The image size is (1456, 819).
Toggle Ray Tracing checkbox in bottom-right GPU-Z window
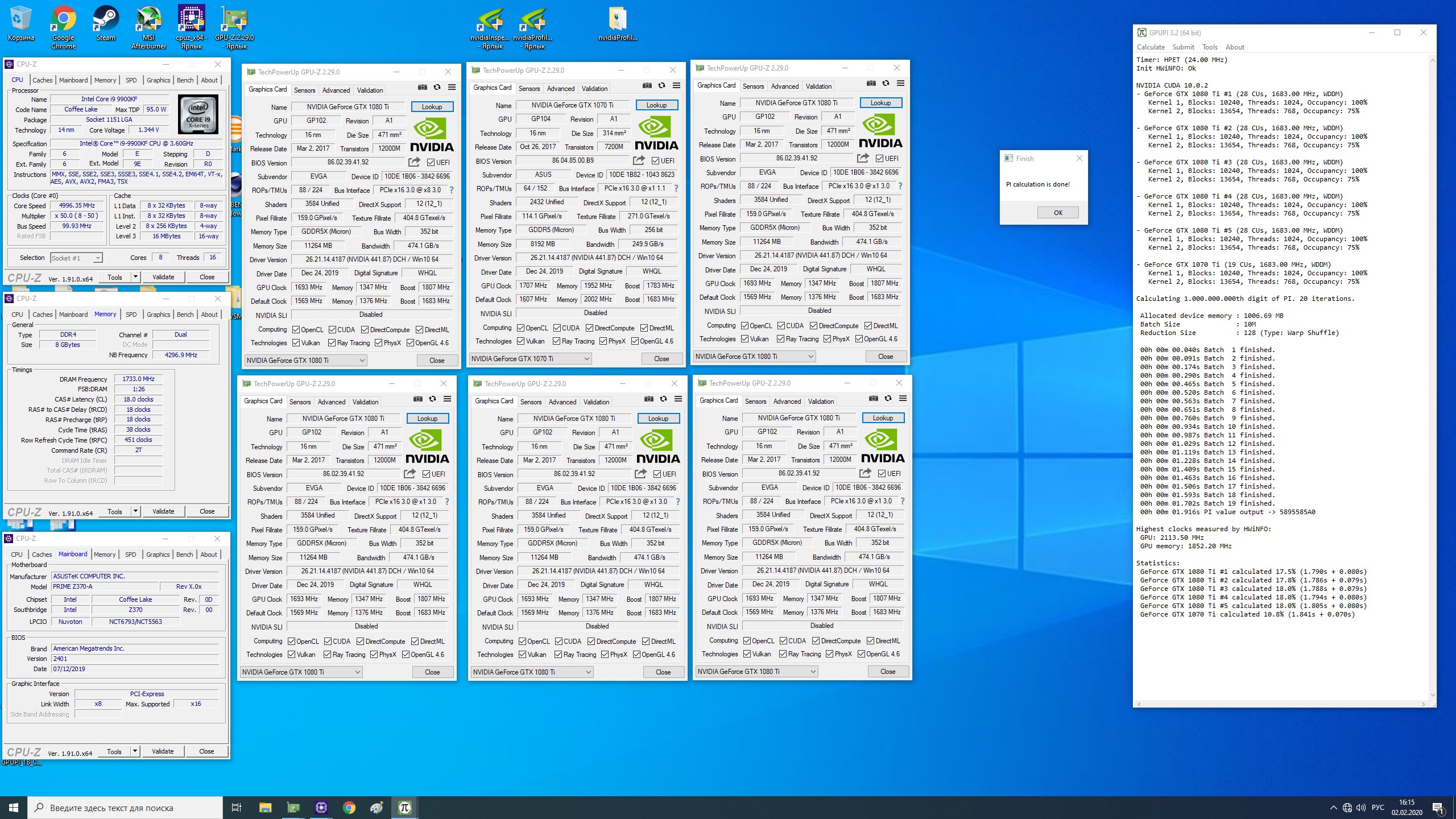pos(783,654)
